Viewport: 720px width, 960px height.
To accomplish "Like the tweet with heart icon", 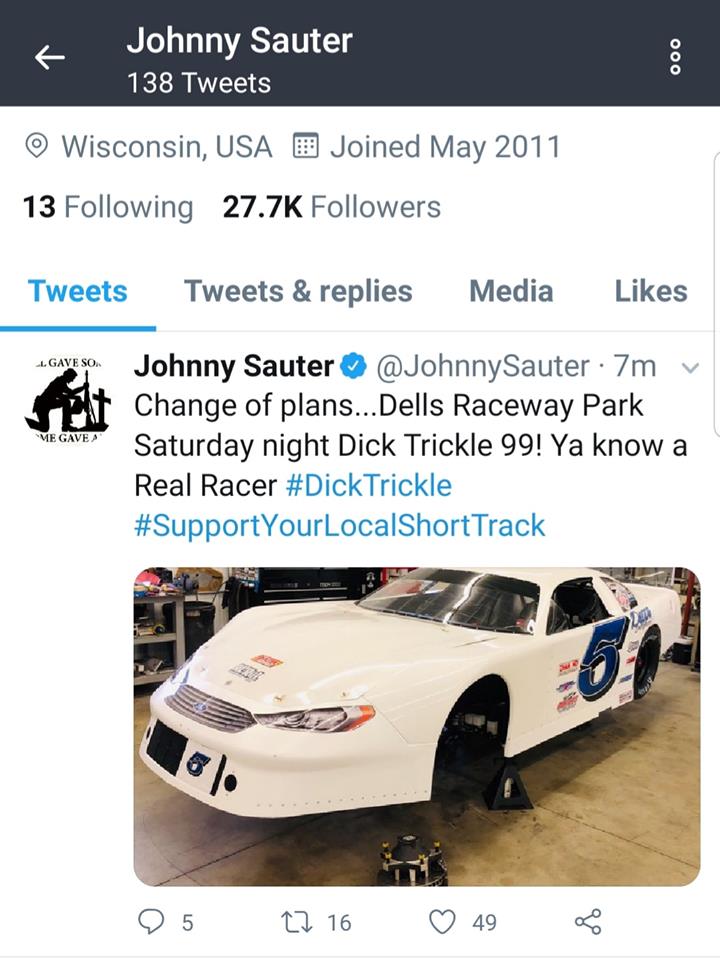I will click(x=442, y=921).
